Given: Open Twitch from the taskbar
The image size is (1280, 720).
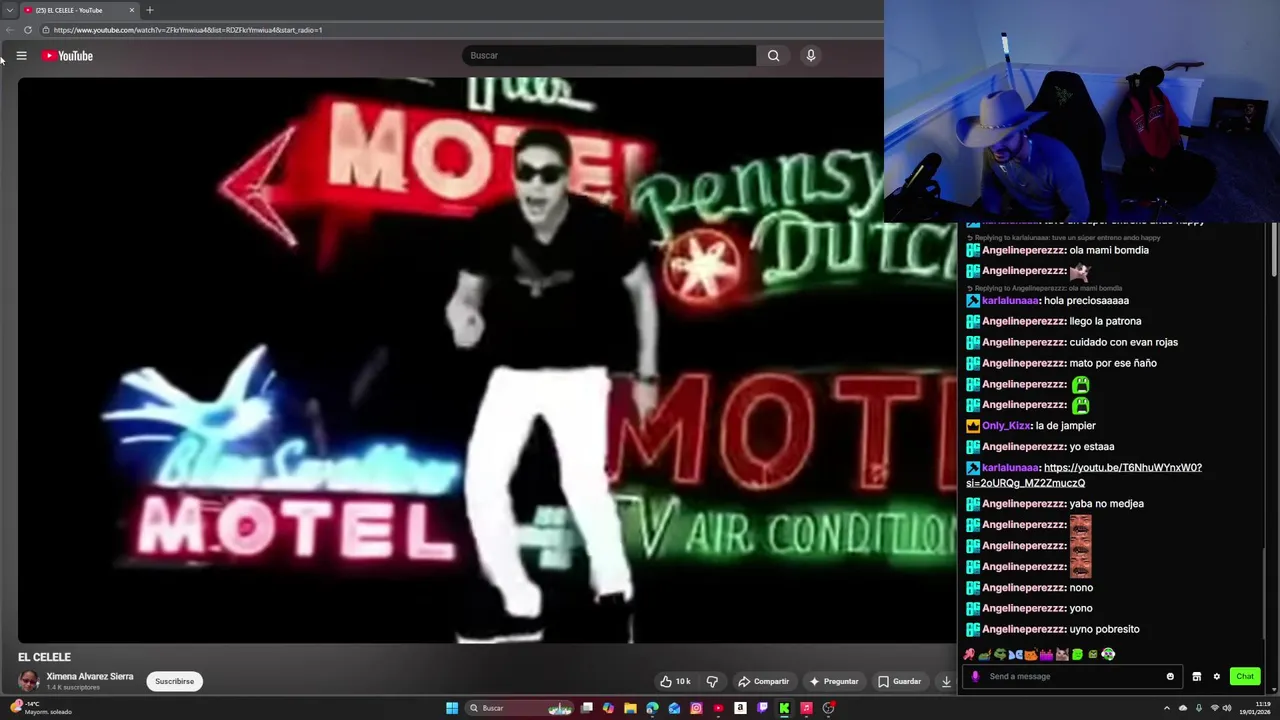Looking at the screenshot, I should coord(762,708).
